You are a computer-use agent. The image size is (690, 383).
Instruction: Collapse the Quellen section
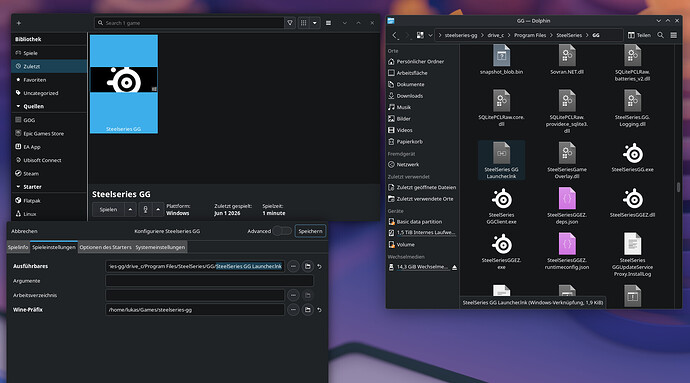(x=18, y=107)
